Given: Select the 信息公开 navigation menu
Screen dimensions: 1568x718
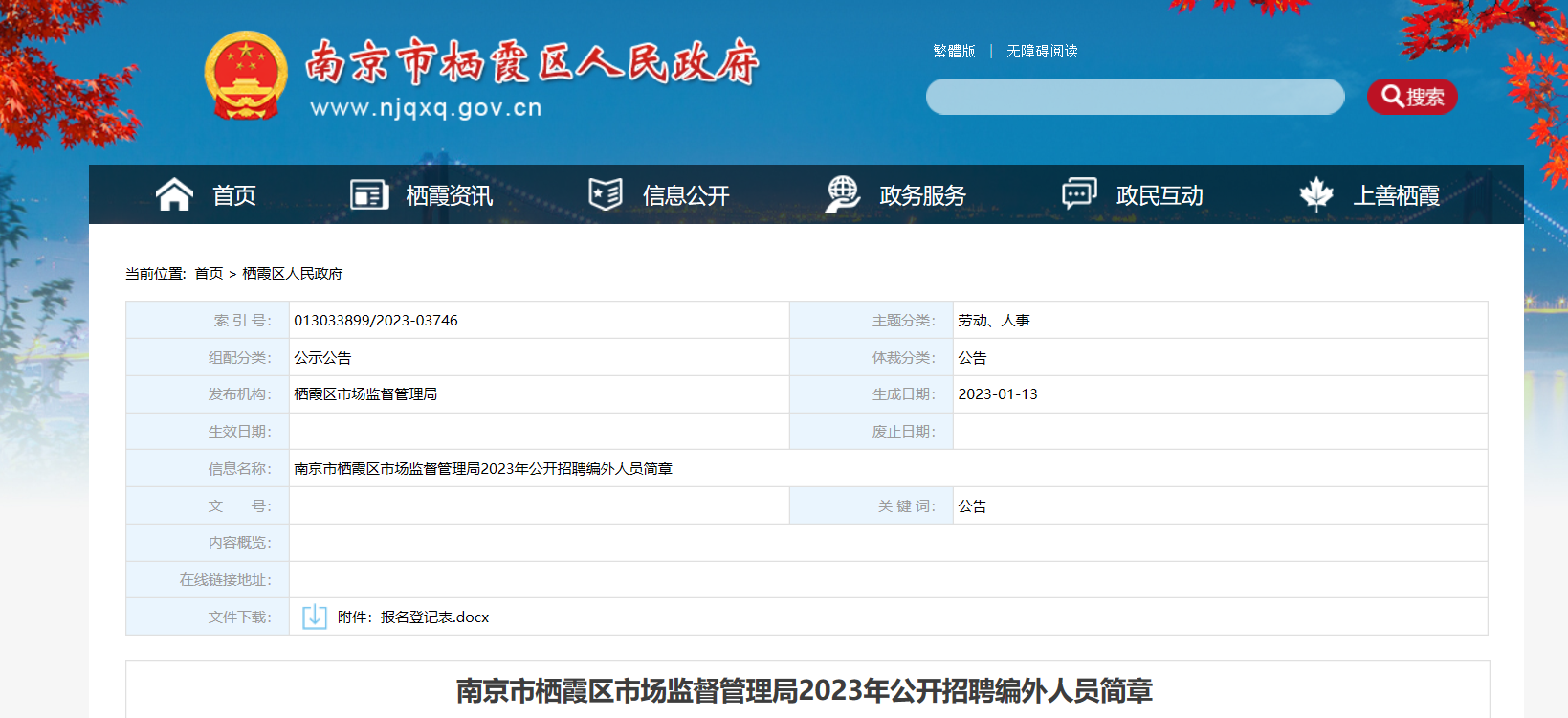Looking at the screenshot, I should [x=686, y=195].
